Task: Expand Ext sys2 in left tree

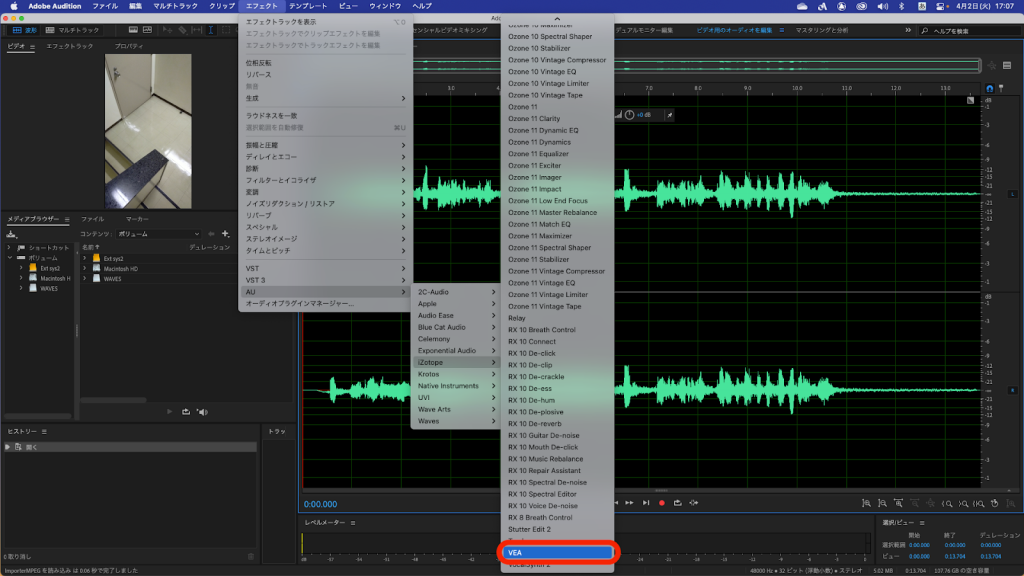Action: [x=21, y=268]
